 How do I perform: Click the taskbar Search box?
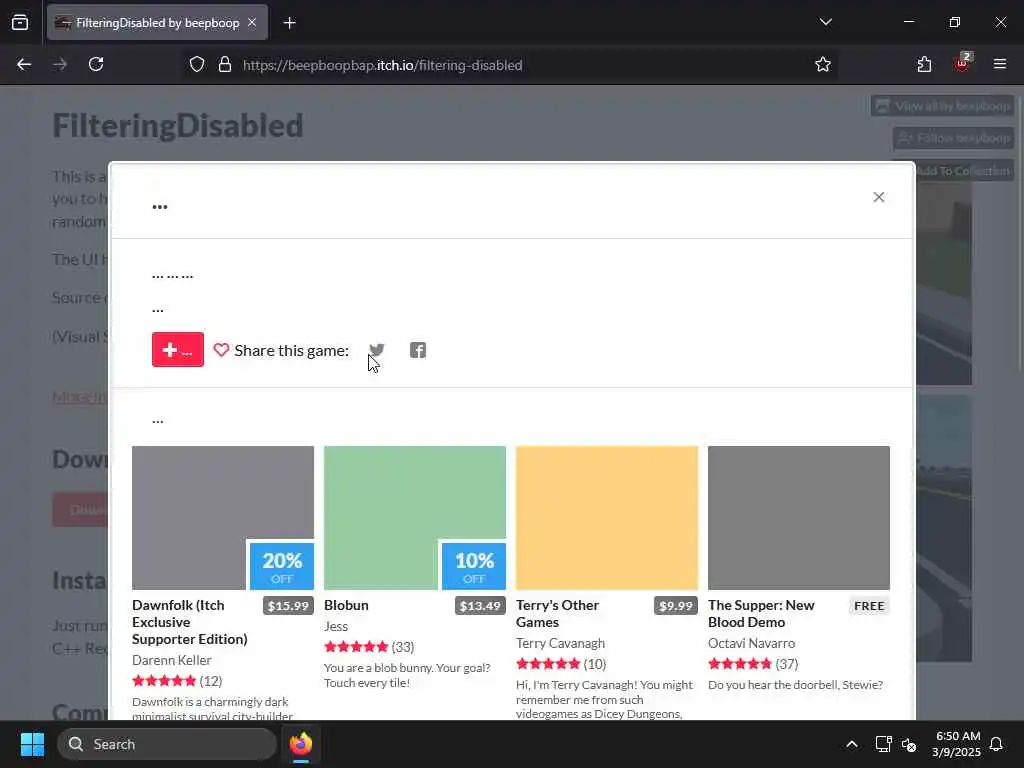coord(167,744)
